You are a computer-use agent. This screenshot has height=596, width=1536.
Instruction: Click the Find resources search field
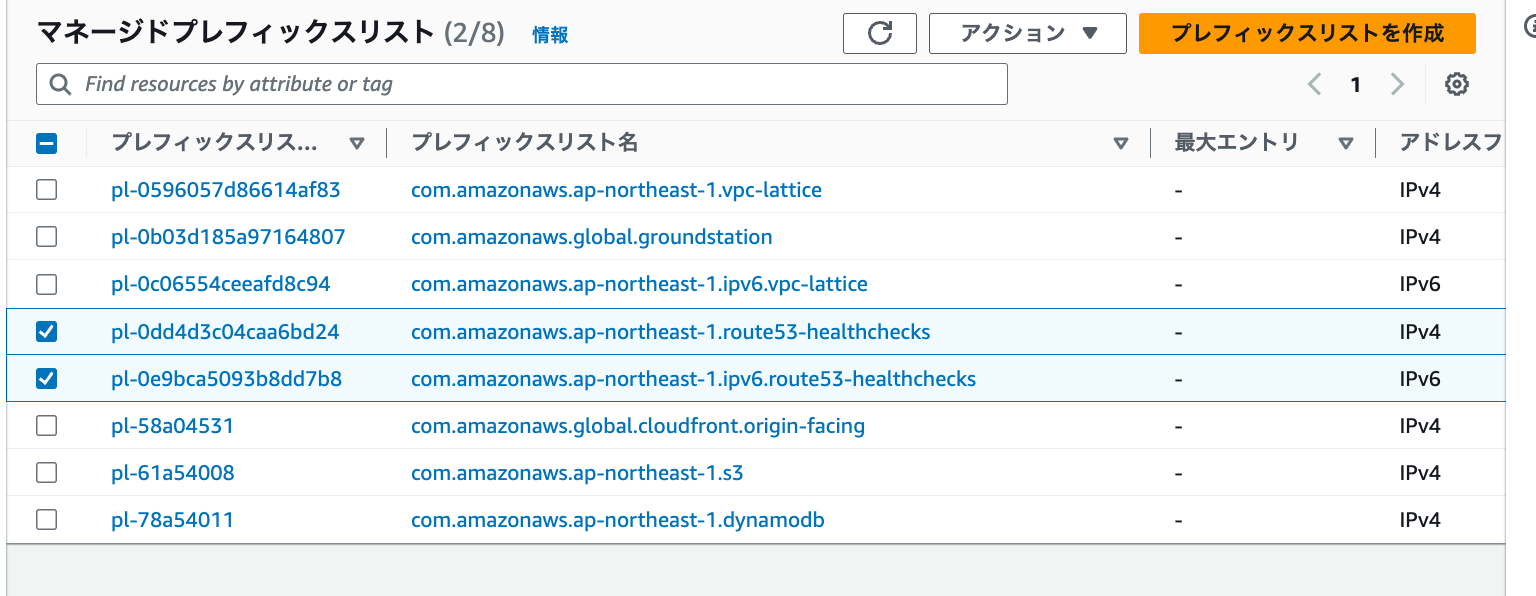[x=400, y=84]
